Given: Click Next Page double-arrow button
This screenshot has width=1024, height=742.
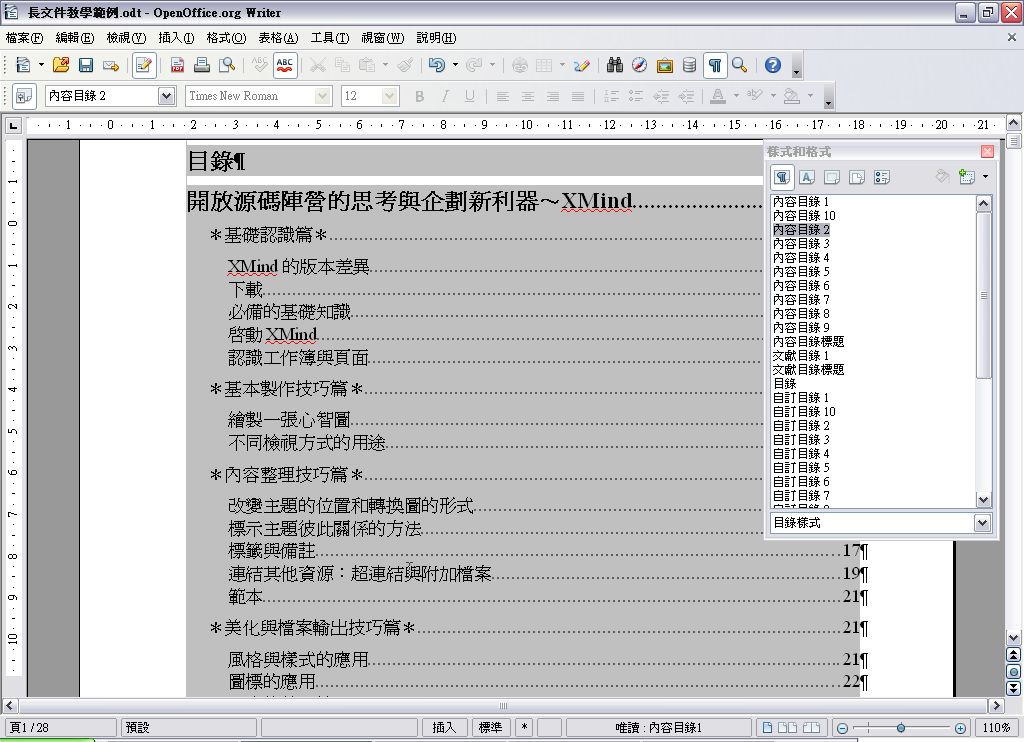Looking at the screenshot, I should tap(1013, 688).
